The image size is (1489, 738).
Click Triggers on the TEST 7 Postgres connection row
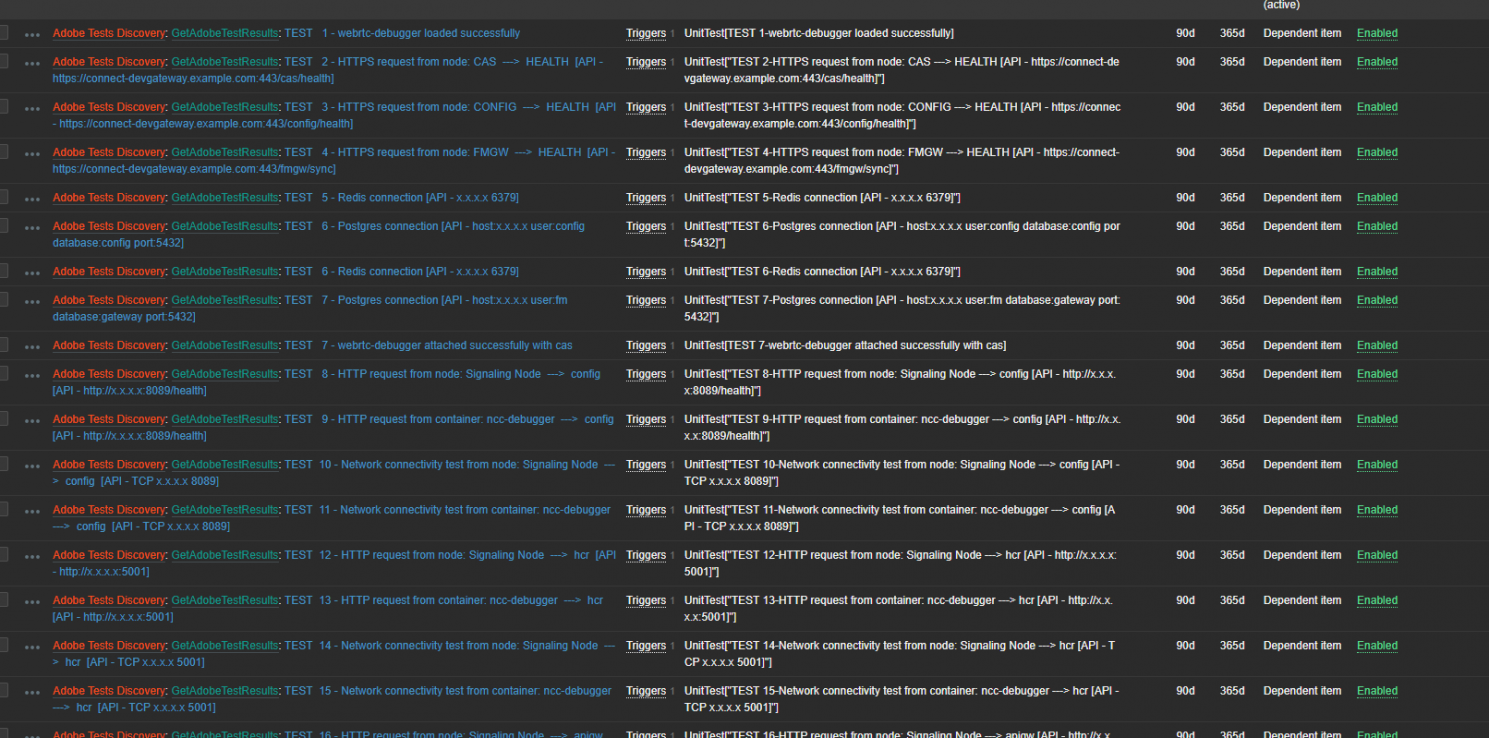coord(646,300)
